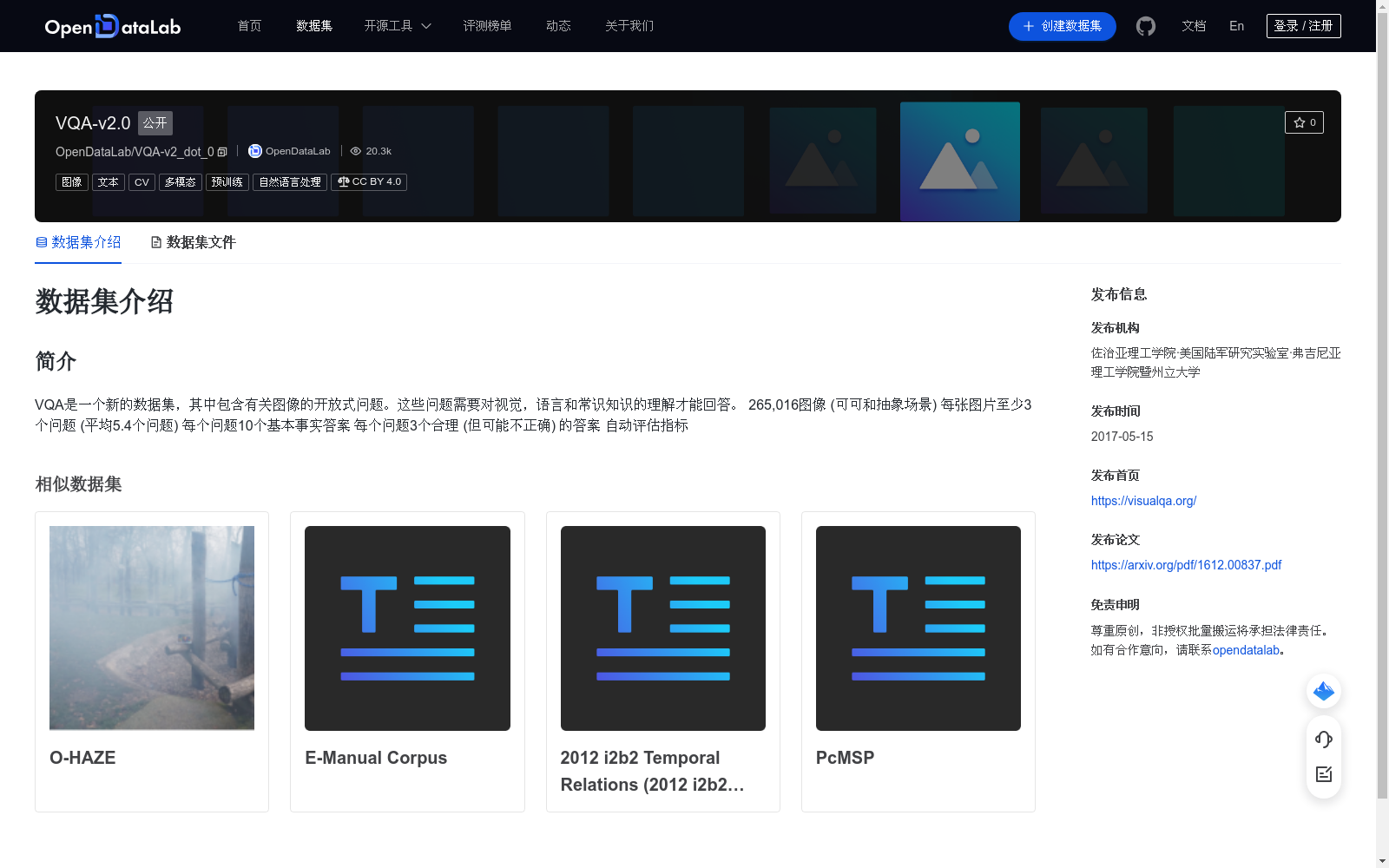Open the PcMSP dataset thumbnail
The height and width of the screenshot is (868, 1389).
(x=918, y=628)
